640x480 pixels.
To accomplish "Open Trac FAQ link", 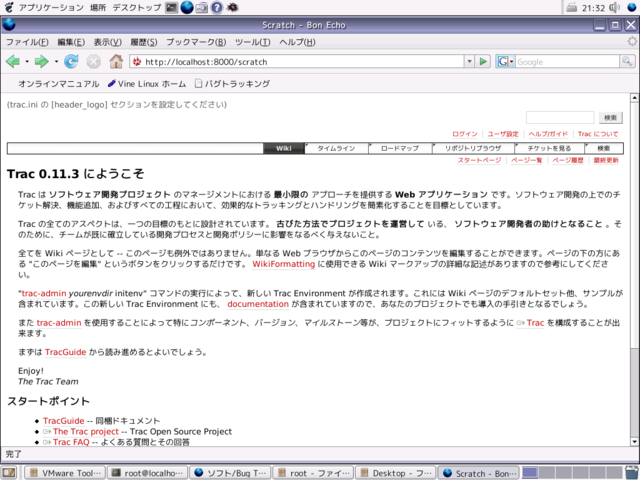I will (71, 442).
